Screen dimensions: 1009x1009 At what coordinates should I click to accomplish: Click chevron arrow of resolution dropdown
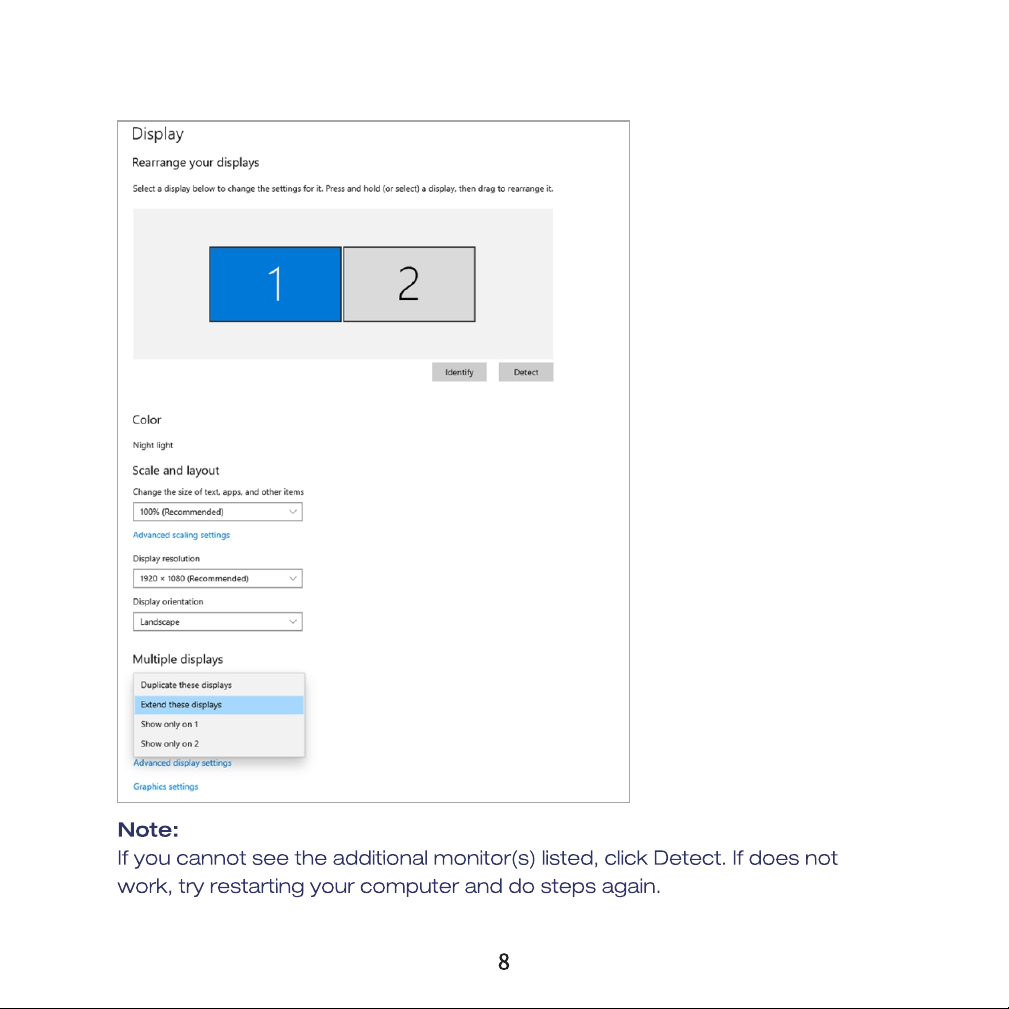pos(293,578)
